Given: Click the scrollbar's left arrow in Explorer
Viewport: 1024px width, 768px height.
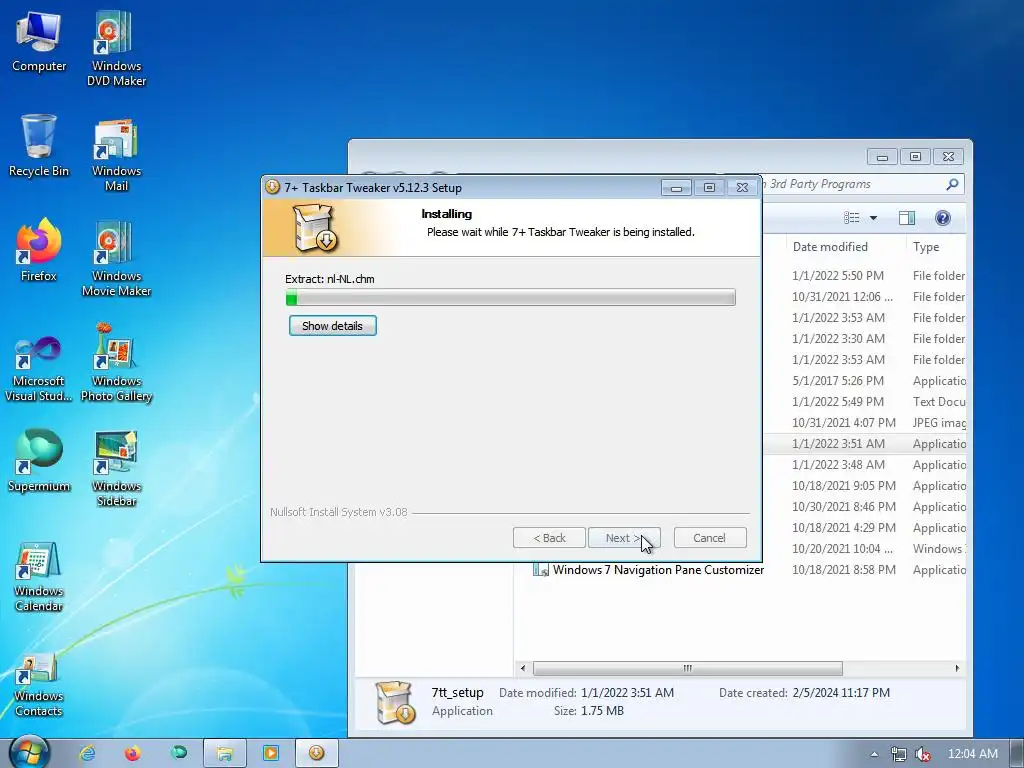Looking at the screenshot, I should pos(522,669).
